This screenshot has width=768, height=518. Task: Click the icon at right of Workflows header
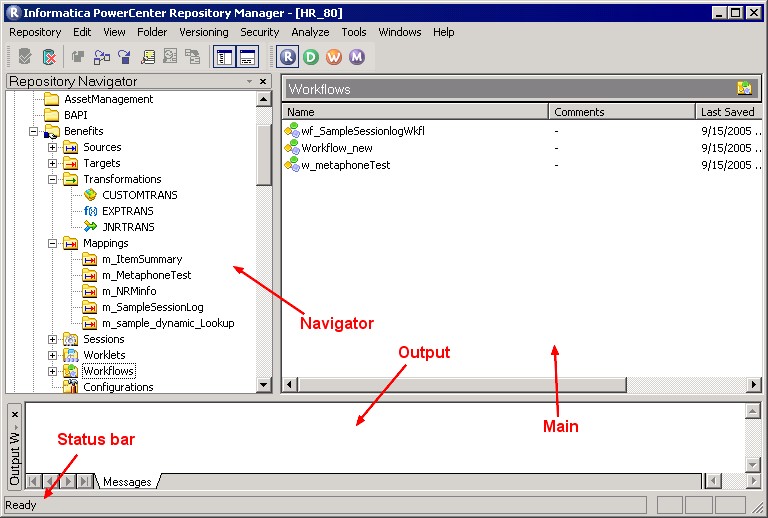coord(744,88)
